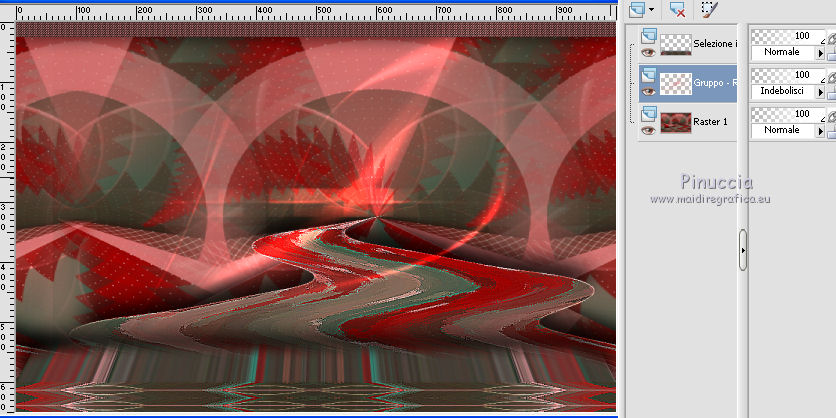Click the layers panel splitter arrow handle
Screen dimensions: 836x418
click(x=743, y=250)
